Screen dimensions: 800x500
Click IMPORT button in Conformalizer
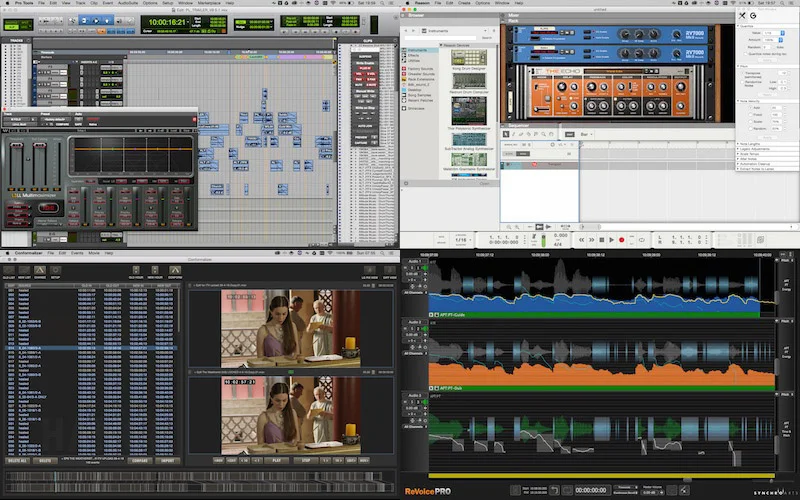pyautogui.click(x=167, y=461)
